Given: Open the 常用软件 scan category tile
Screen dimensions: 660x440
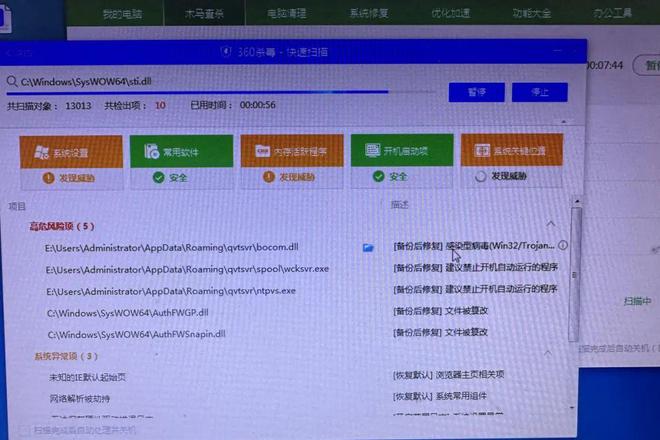Looking at the screenshot, I should 181,151.
